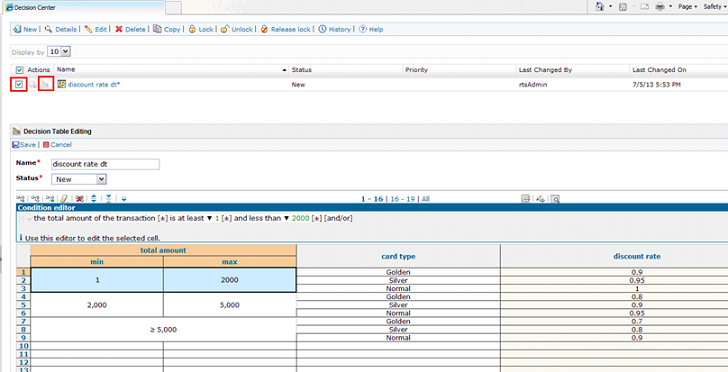
Task: Select the total amount max cell showing 2000
Action: pos(230,280)
